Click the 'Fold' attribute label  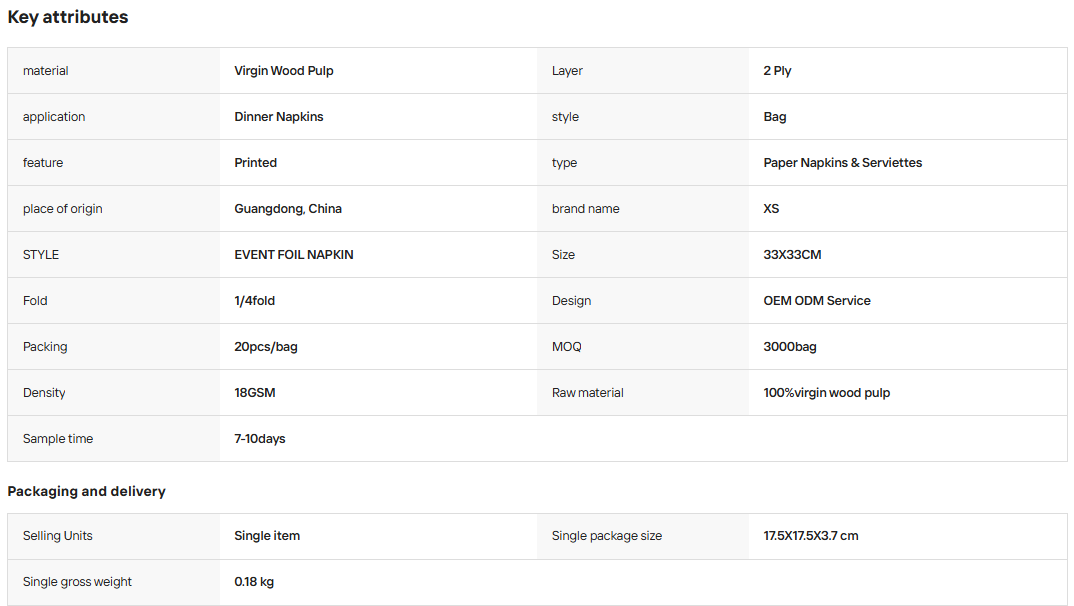[35, 300]
